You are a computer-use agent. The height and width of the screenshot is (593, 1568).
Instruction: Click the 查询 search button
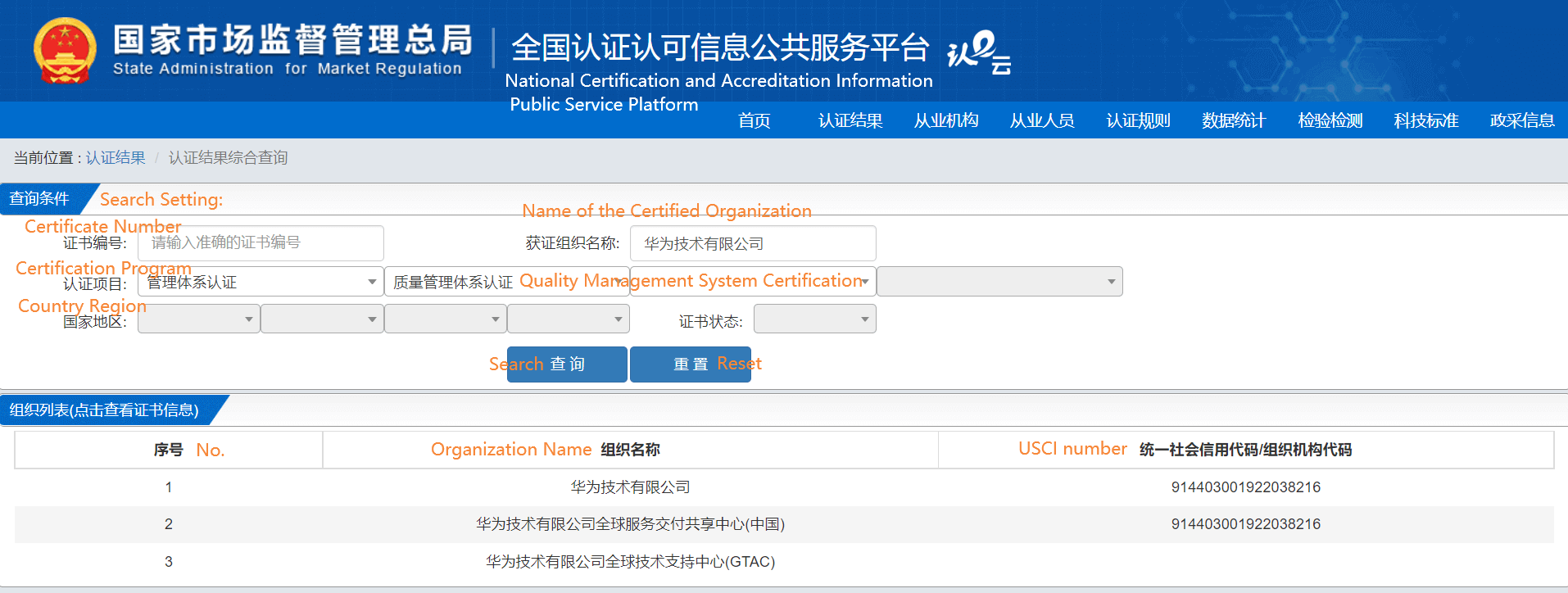point(567,364)
